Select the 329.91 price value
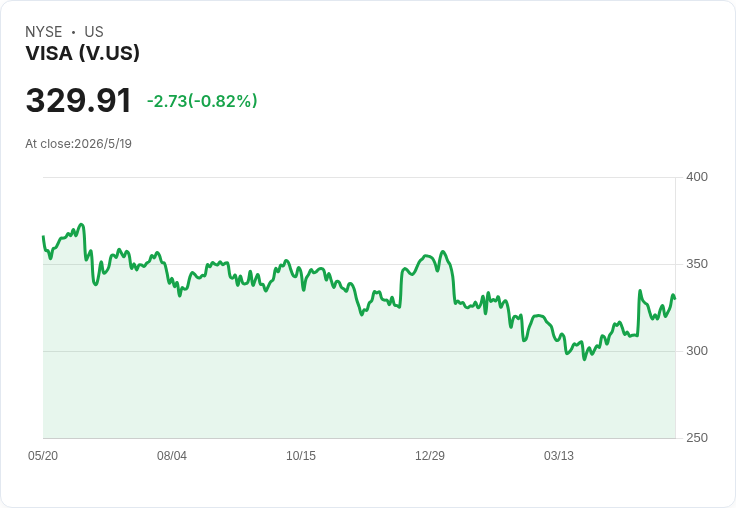This screenshot has width=736, height=508. (x=78, y=100)
